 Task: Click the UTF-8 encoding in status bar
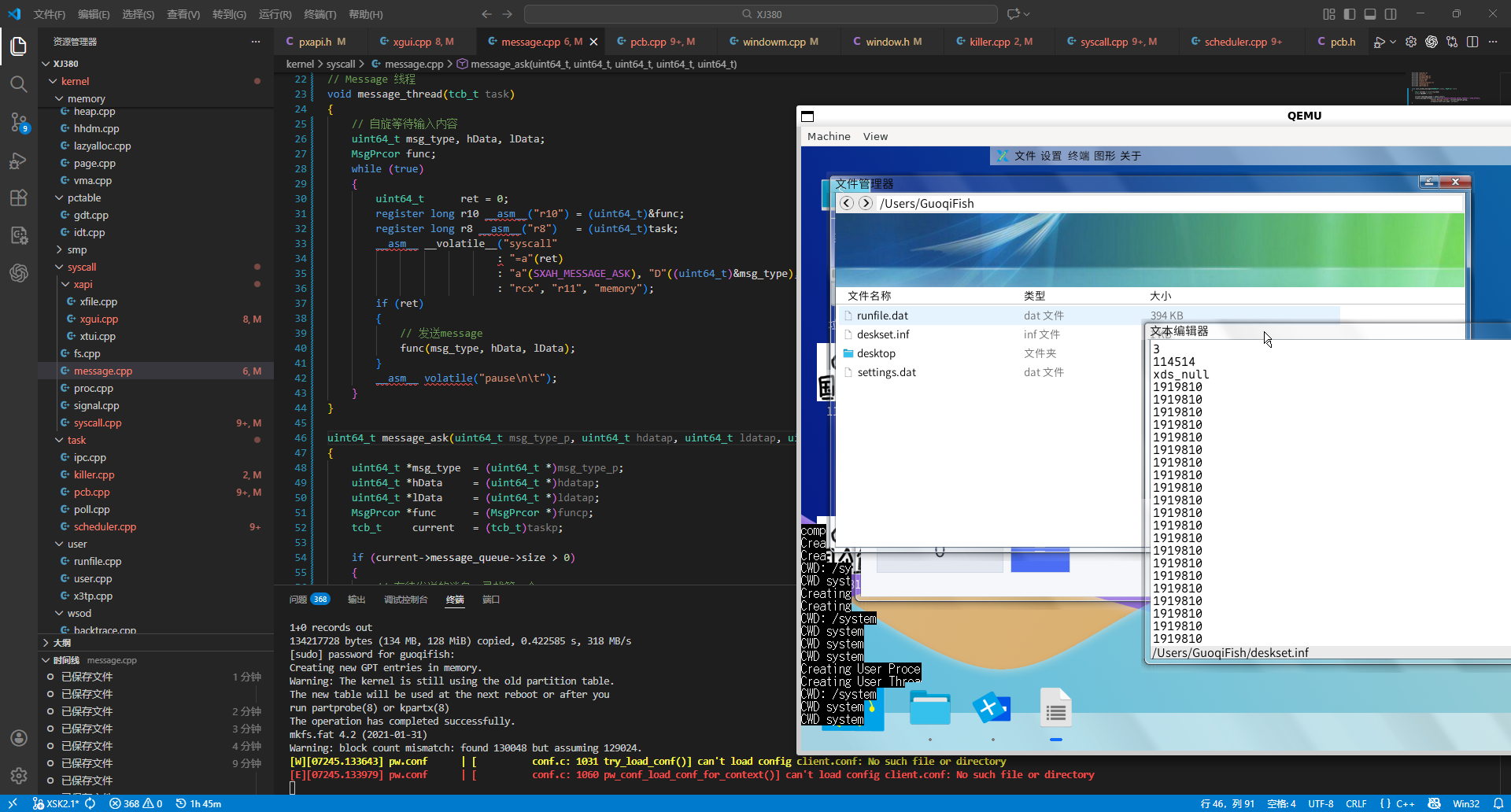pos(1321,803)
